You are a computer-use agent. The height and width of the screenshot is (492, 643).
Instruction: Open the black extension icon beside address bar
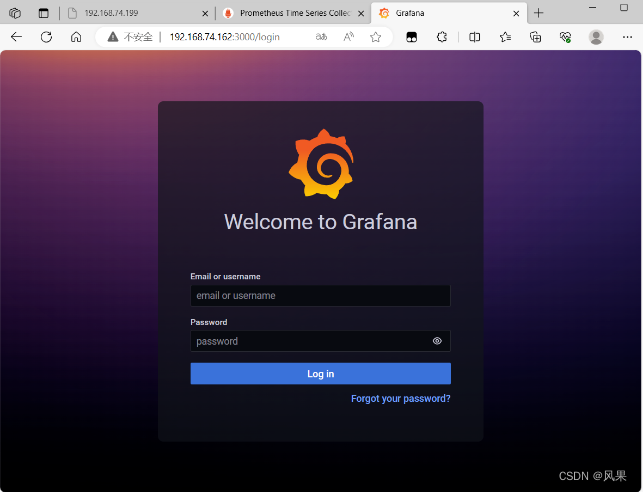pyautogui.click(x=411, y=37)
